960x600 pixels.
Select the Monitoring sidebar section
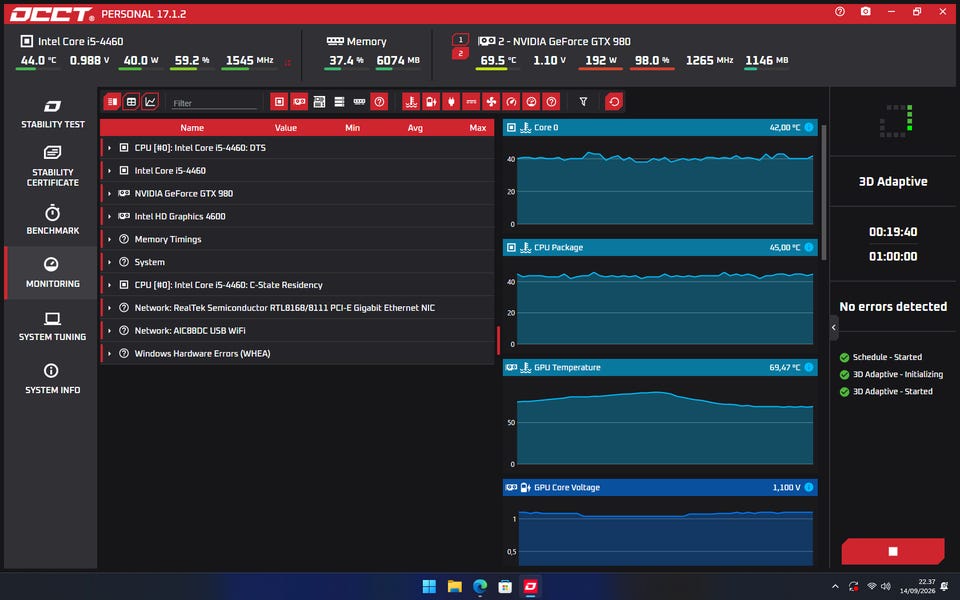(52, 273)
